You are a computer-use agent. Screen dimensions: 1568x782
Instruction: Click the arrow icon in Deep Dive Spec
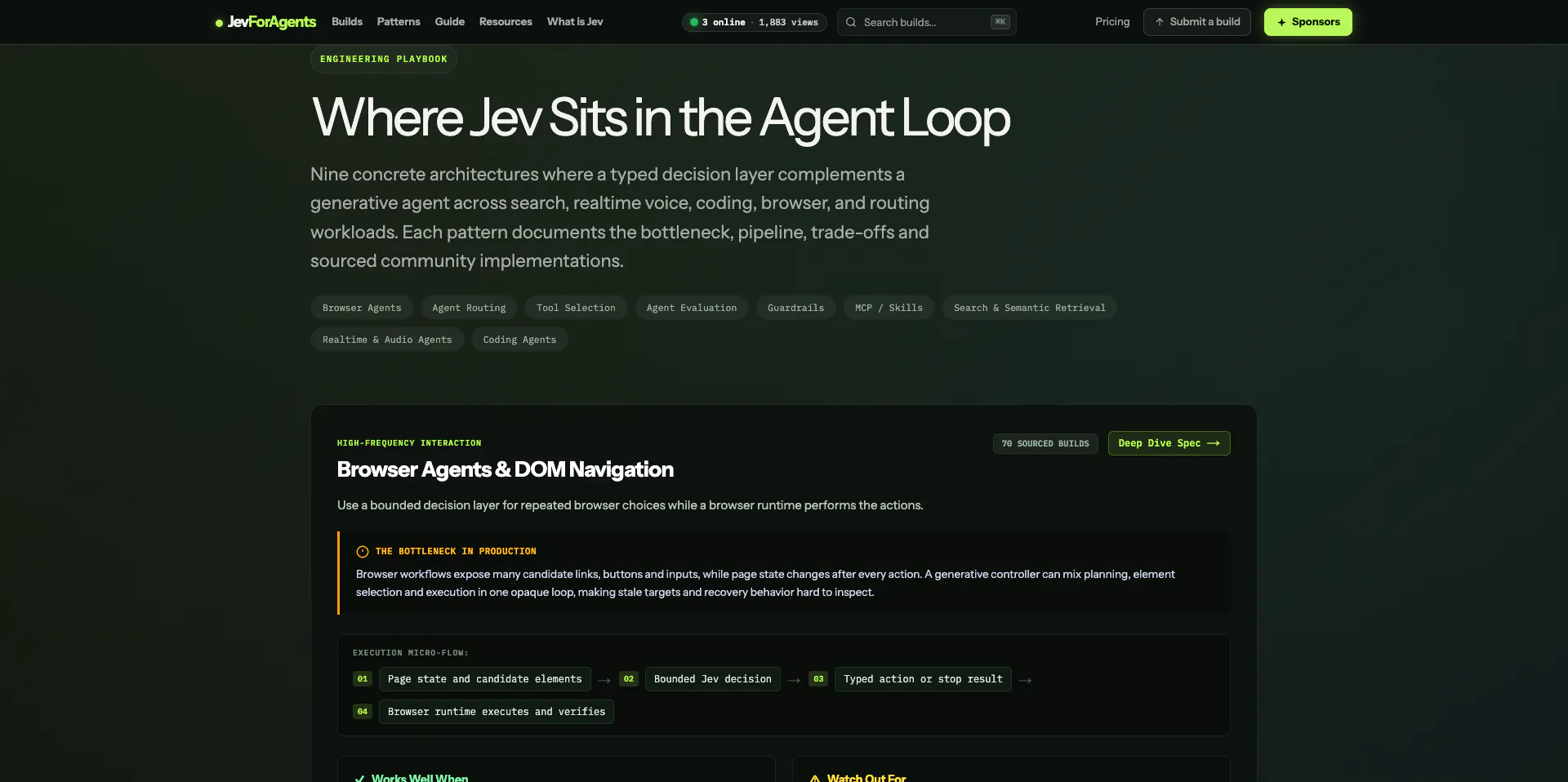[x=1214, y=443]
